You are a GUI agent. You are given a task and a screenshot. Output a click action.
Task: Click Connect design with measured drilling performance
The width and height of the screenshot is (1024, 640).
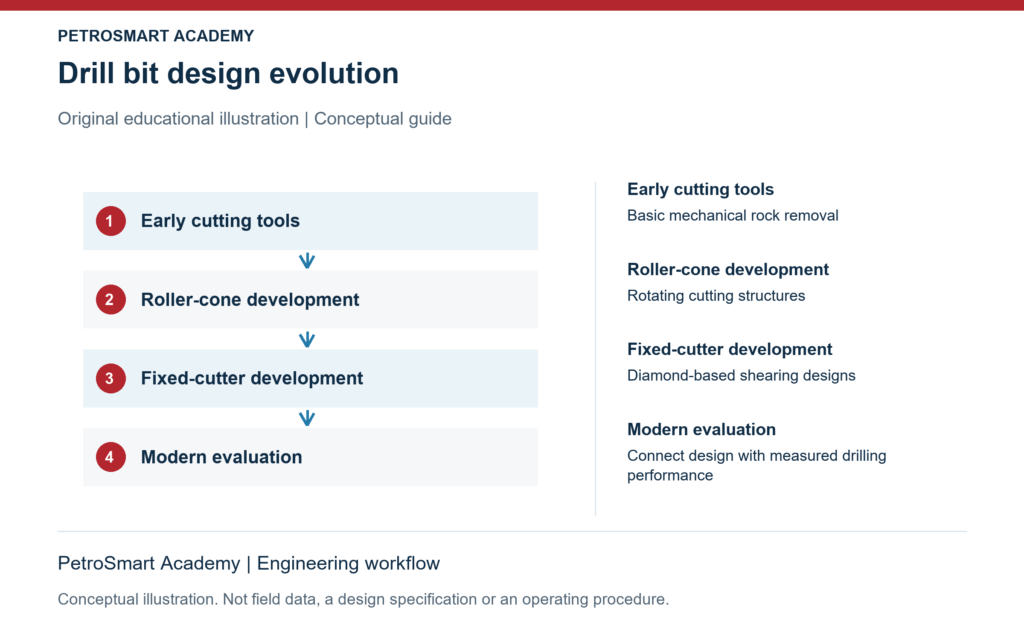coord(756,466)
